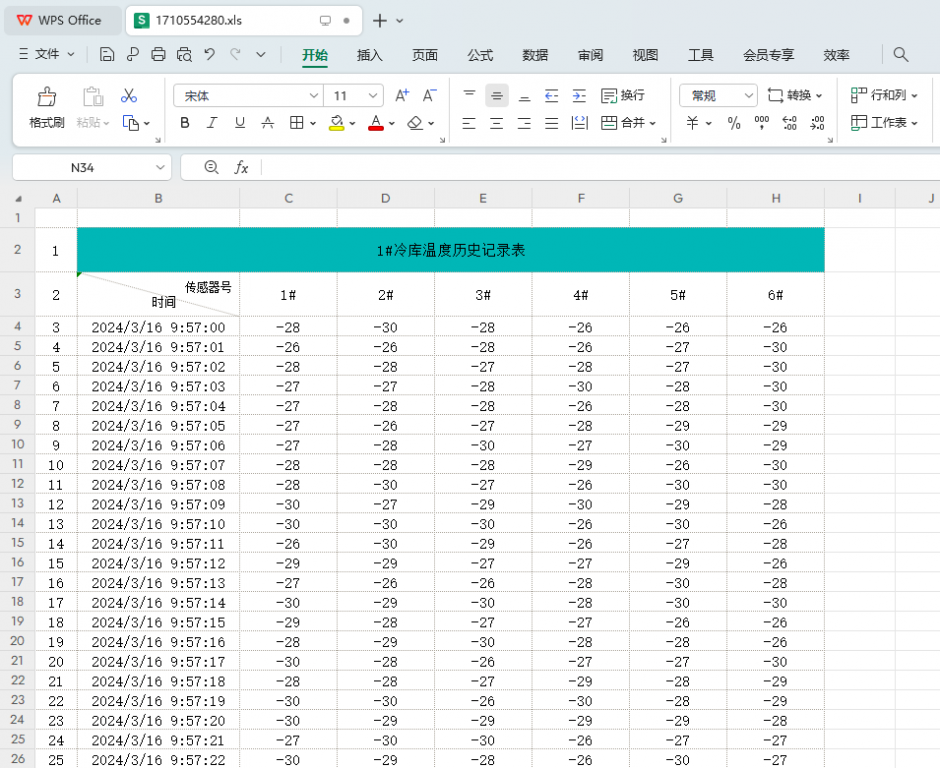Viewport: 940px width, 768px height.
Task: Clear formatting with the eraser icon
Action: [415, 123]
